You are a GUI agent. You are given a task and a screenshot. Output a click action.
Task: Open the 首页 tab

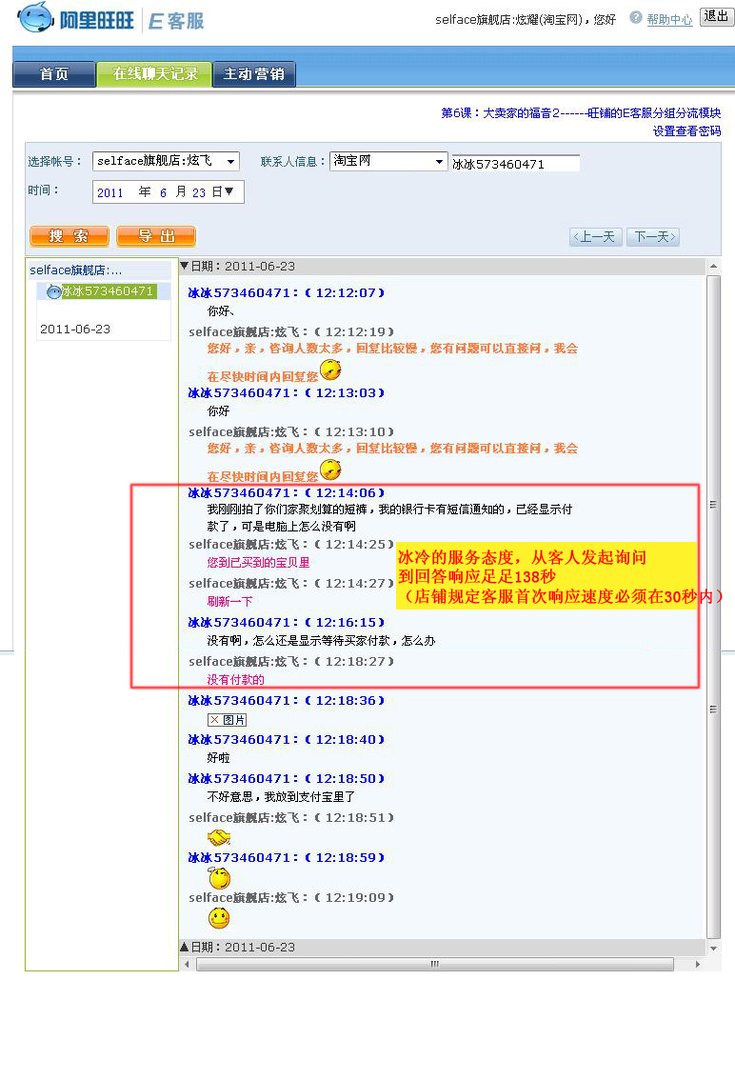[54, 74]
